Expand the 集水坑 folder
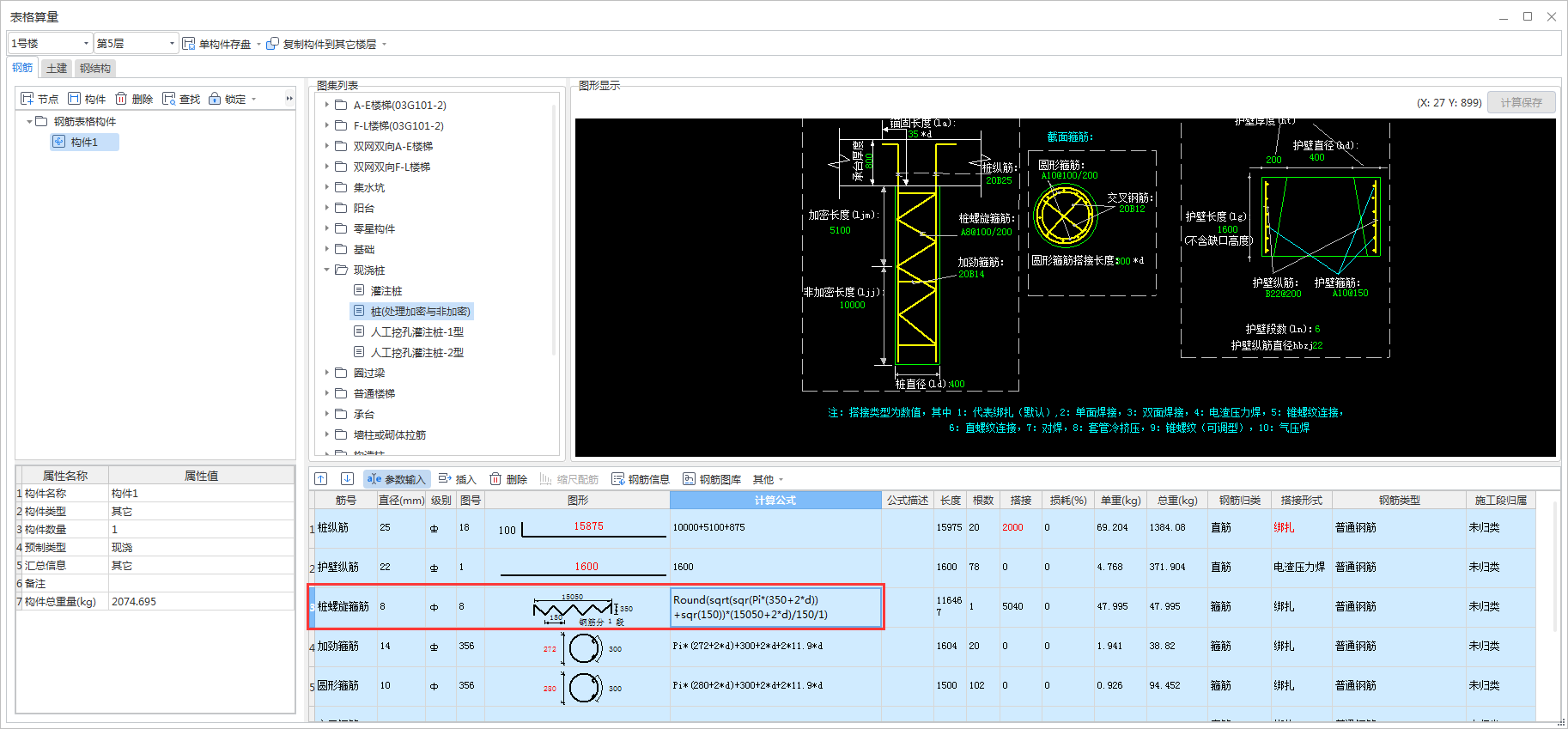This screenshot has width=1568, height=729. pyautogui.click(x=327, y=187)
